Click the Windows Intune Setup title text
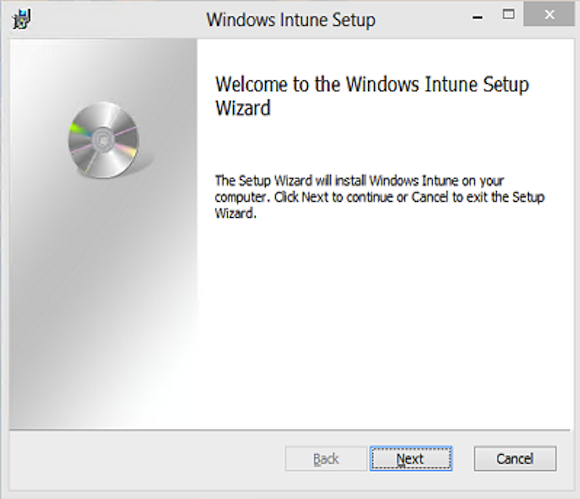The width and height of the screenshot is (580, 499). (291, 20)
